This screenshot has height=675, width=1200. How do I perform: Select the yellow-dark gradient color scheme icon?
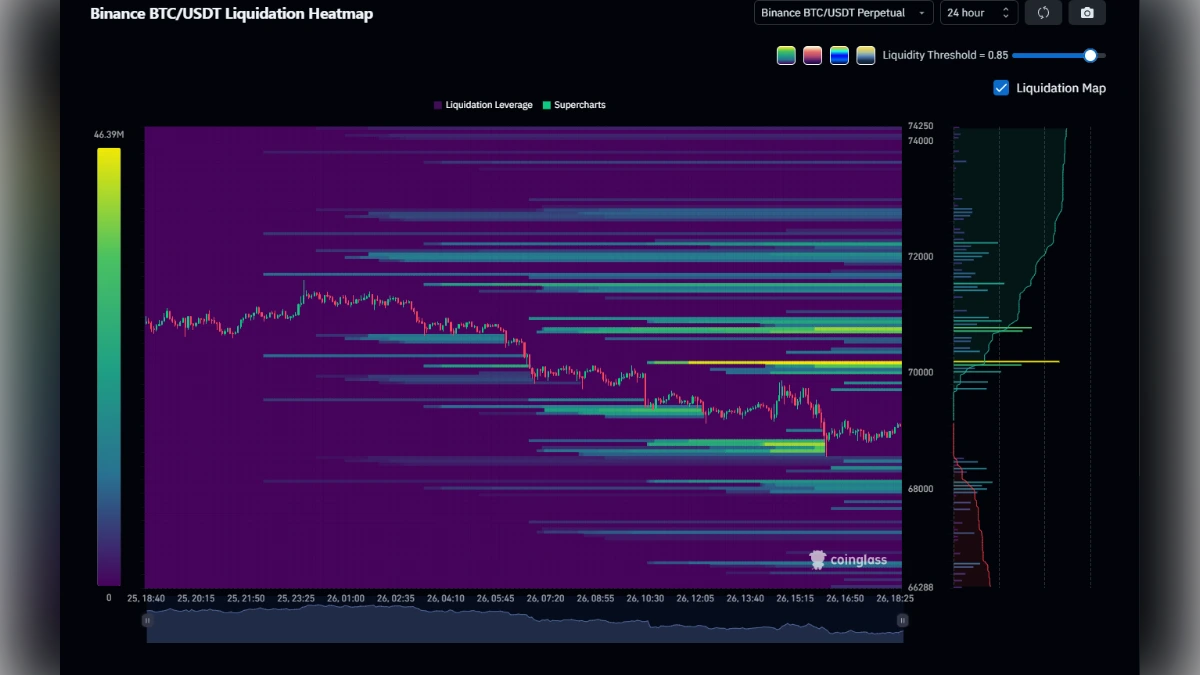click(867, 55)
